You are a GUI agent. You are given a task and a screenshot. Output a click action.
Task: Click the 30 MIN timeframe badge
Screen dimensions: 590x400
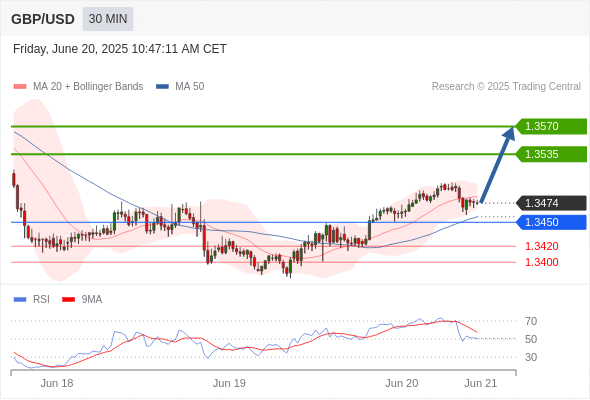click(108, 19)
